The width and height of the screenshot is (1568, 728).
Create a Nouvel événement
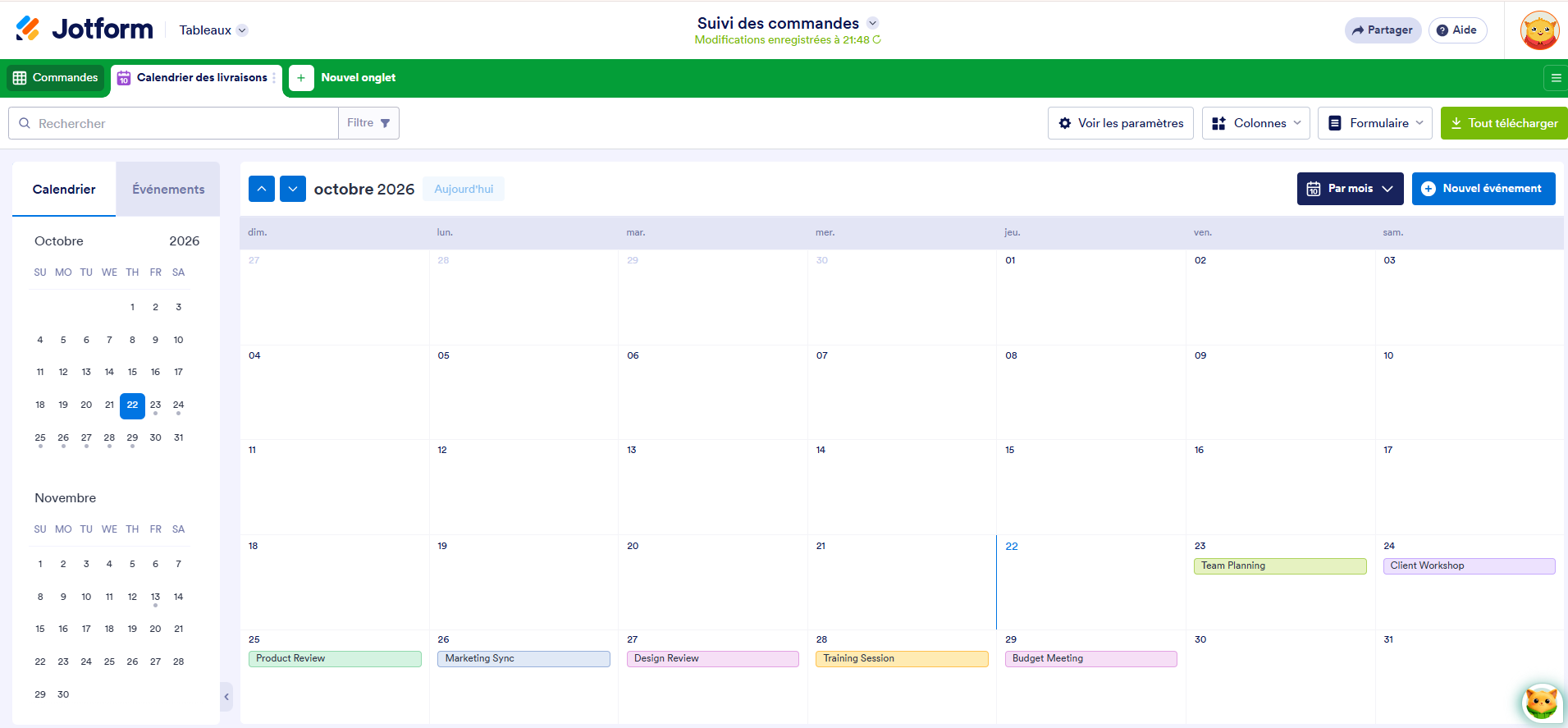[1483, 189]
